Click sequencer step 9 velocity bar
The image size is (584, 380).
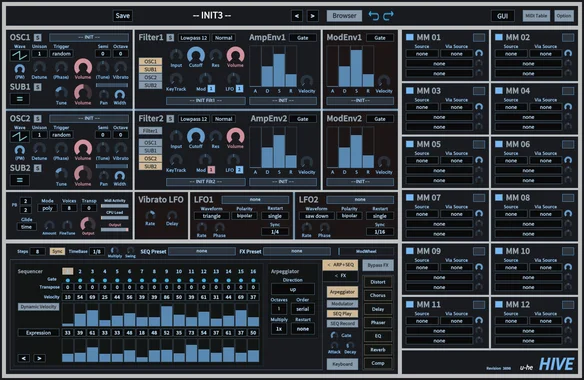166,315
